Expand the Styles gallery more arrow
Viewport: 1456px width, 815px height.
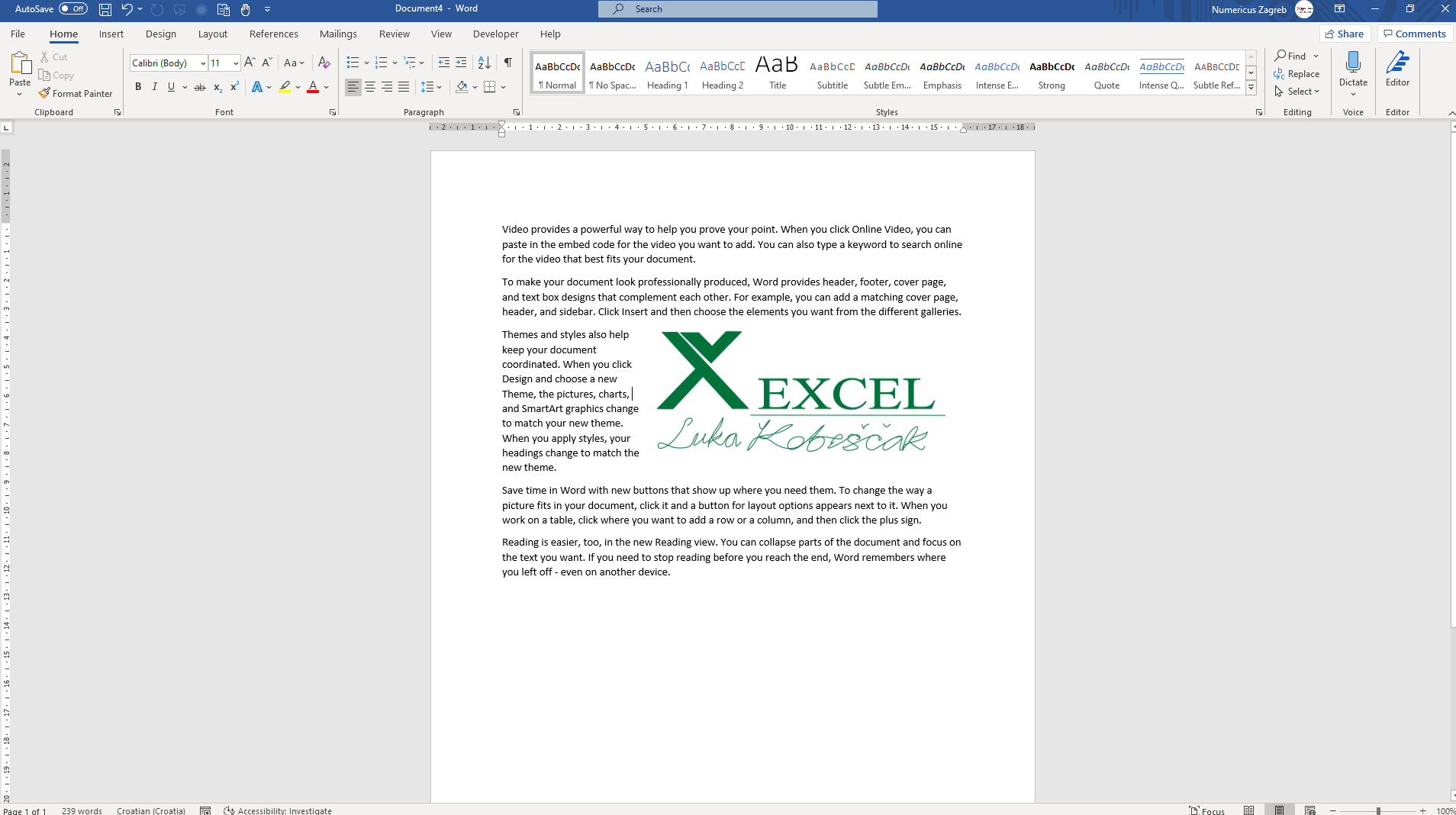[1251, 88]
